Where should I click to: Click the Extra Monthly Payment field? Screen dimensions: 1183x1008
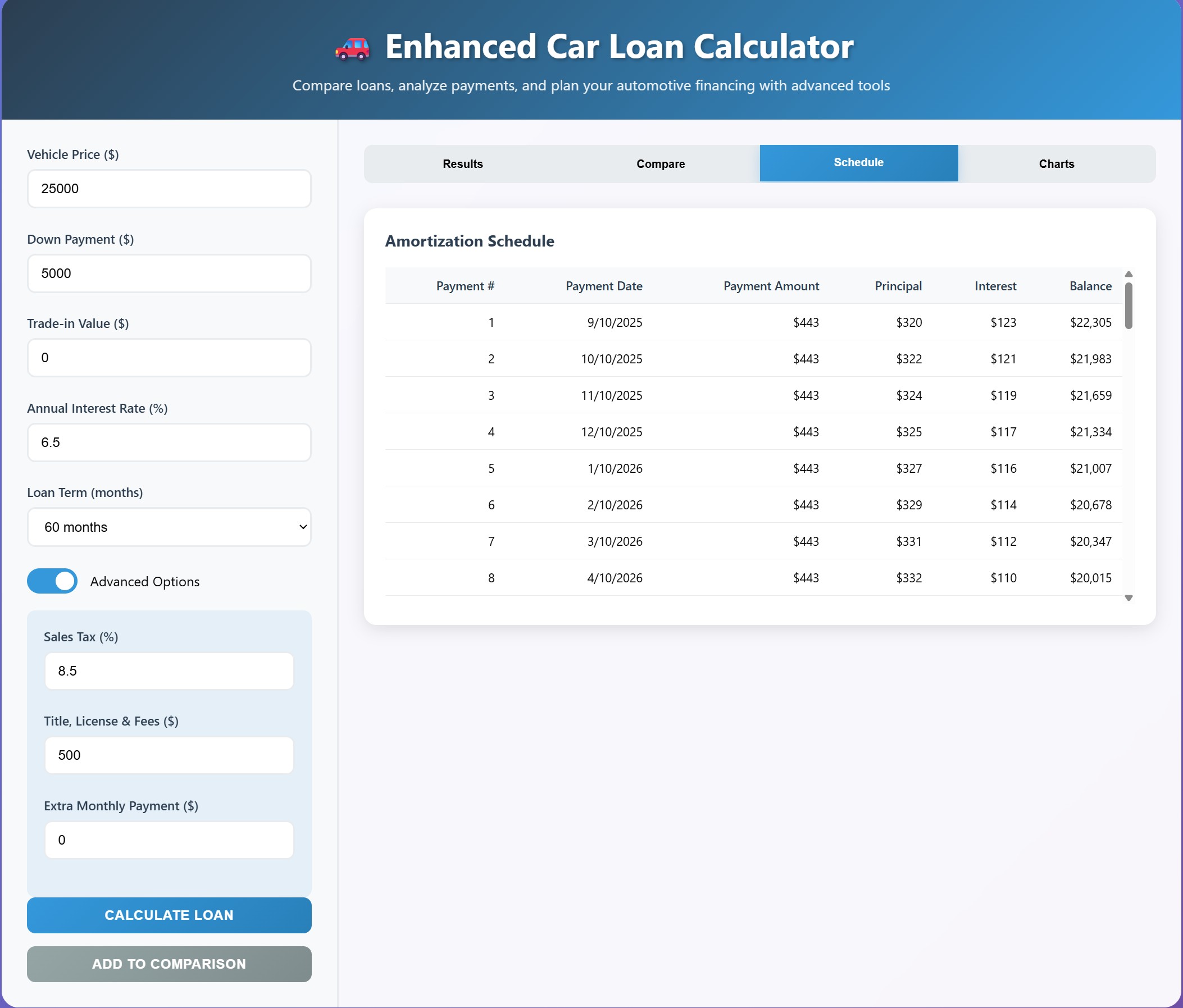coord(169,840)
